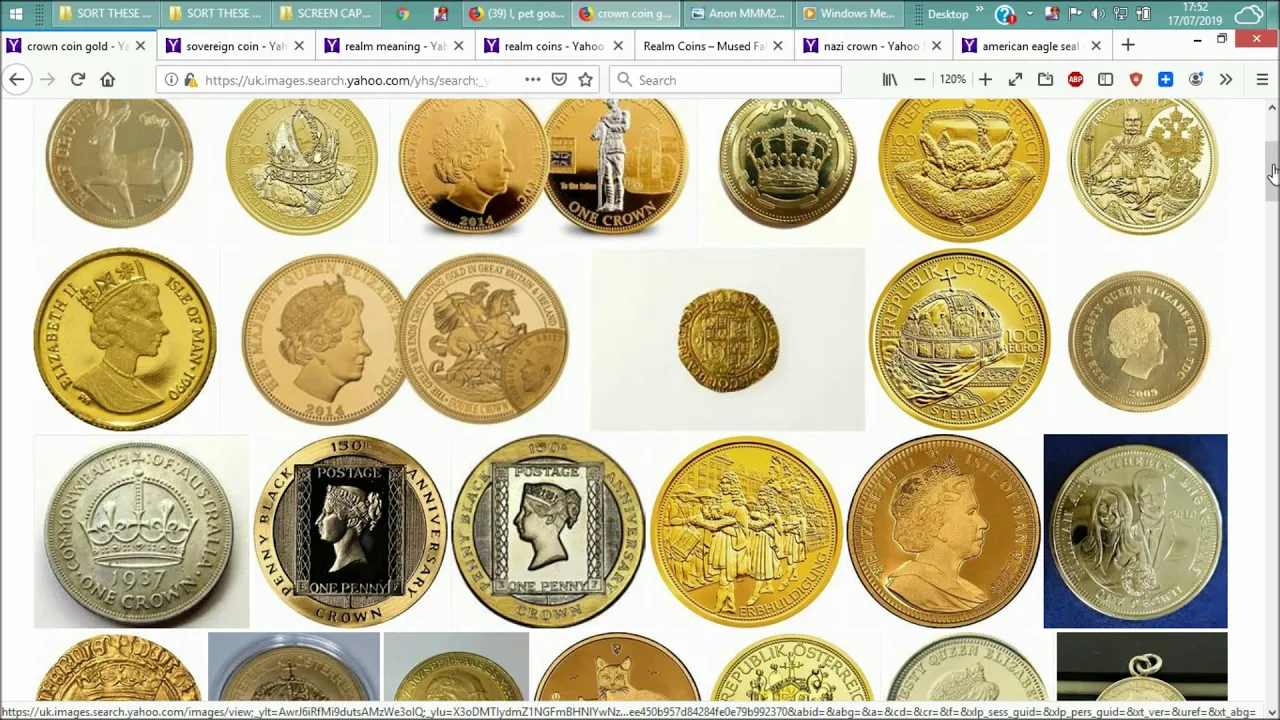The height and width of the screenshot is (720, 1280).
Task: Open page actions three-dot menu
Action: pyautogui.click(x=532, y=80)
